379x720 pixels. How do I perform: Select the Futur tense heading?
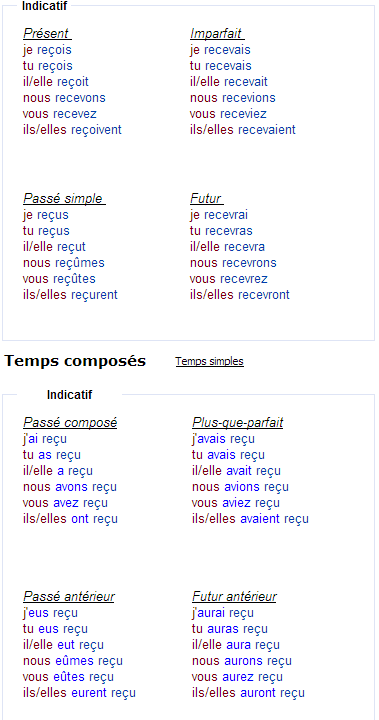tap(207, 198)
